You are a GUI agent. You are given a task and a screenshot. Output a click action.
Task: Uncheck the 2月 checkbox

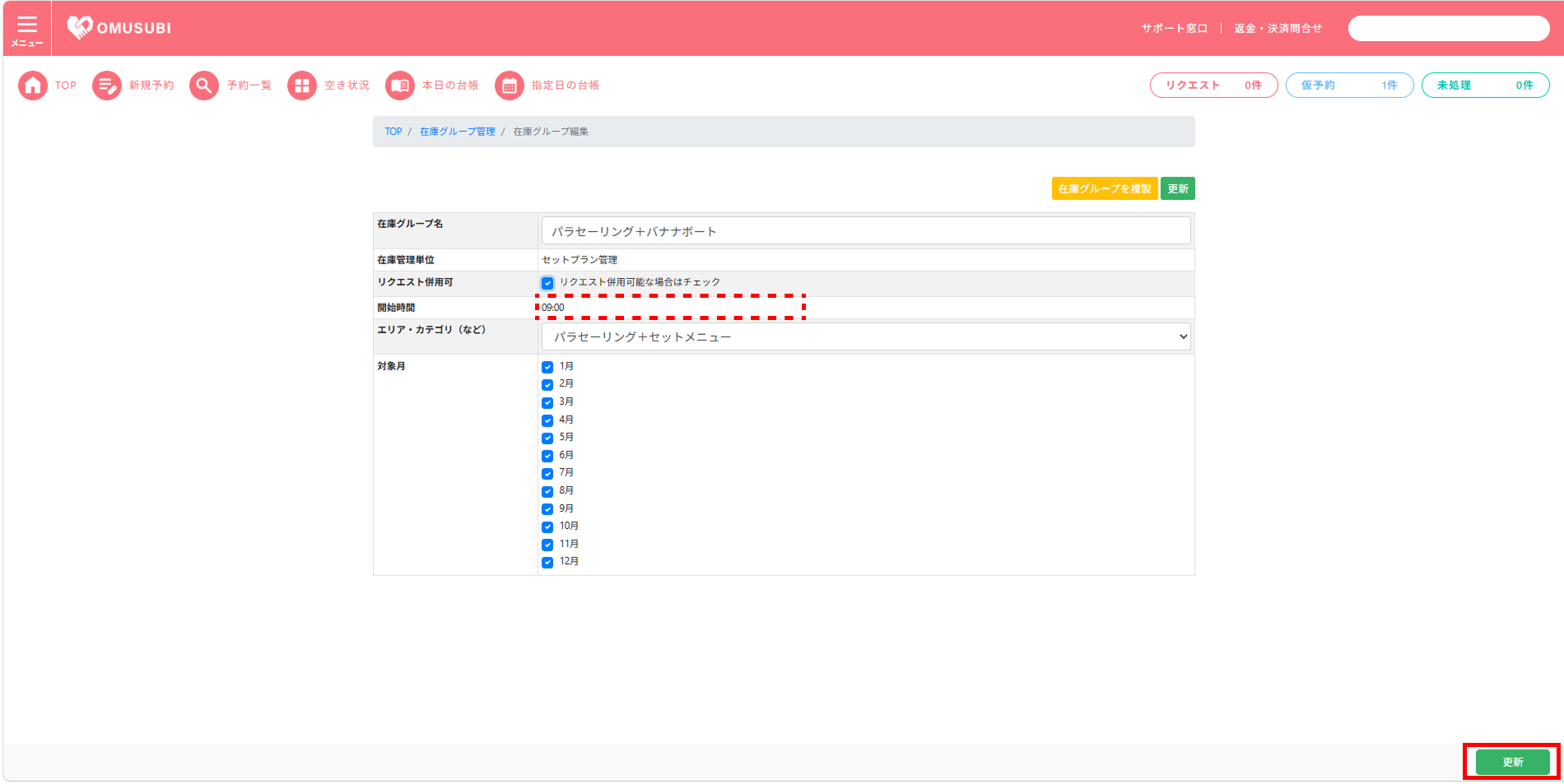[x=547, y=384]
